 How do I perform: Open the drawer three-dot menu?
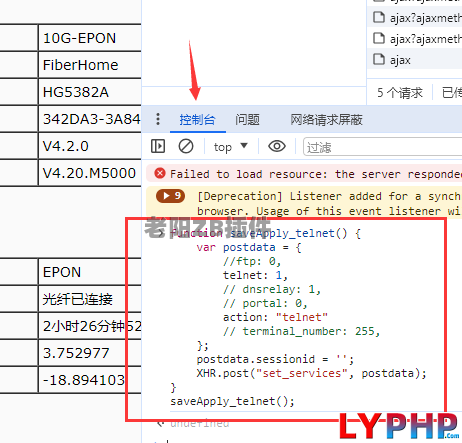[158, 119]
